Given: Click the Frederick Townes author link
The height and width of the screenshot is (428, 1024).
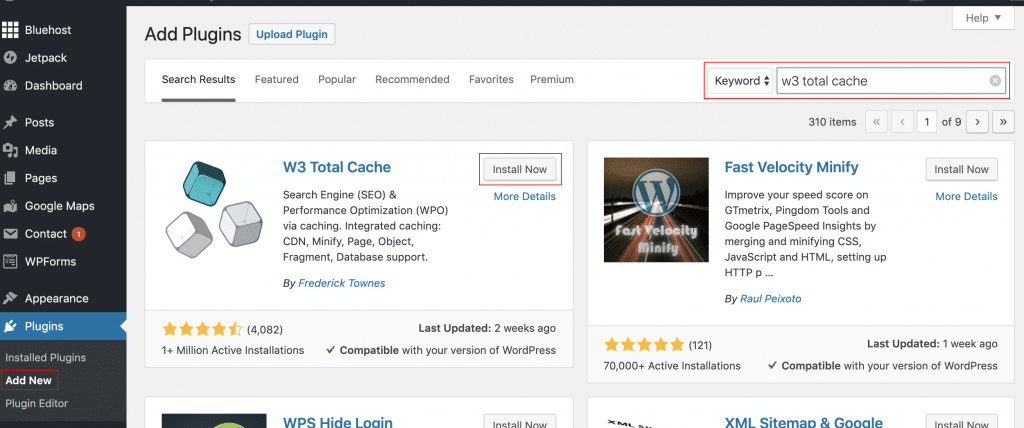Looking at the screenshot, I should 341,283.
